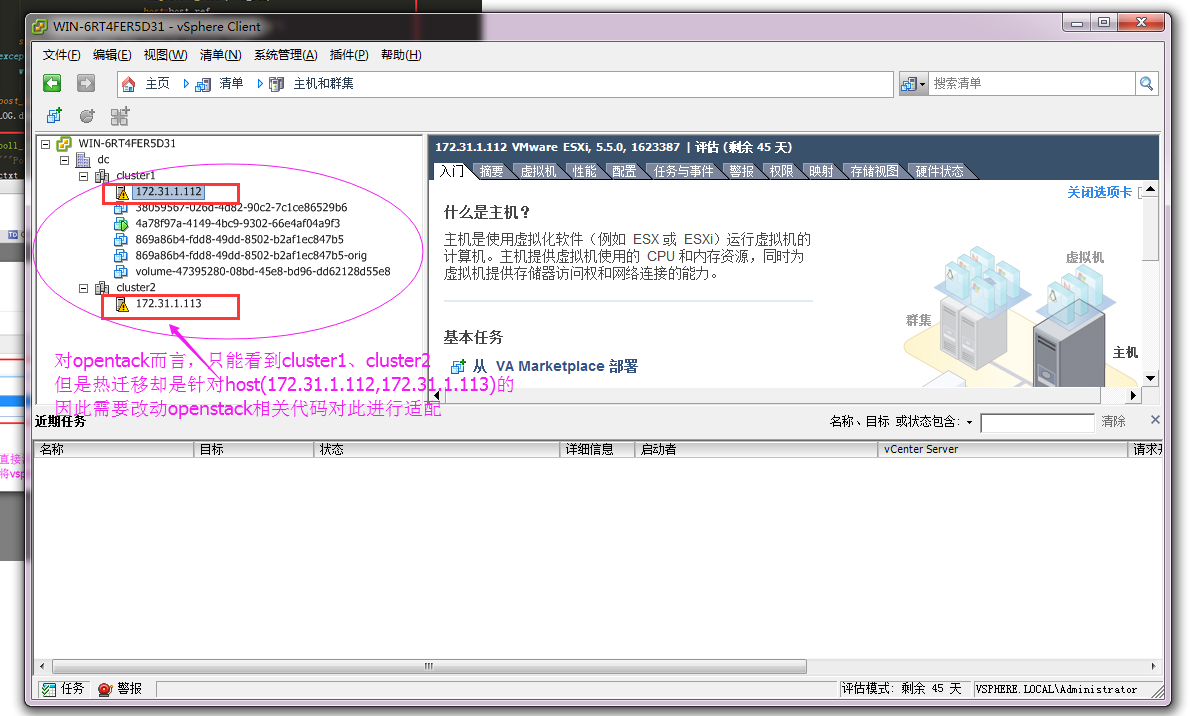
Task: Switch to the 警报 tab
Action: coord(741,171)
